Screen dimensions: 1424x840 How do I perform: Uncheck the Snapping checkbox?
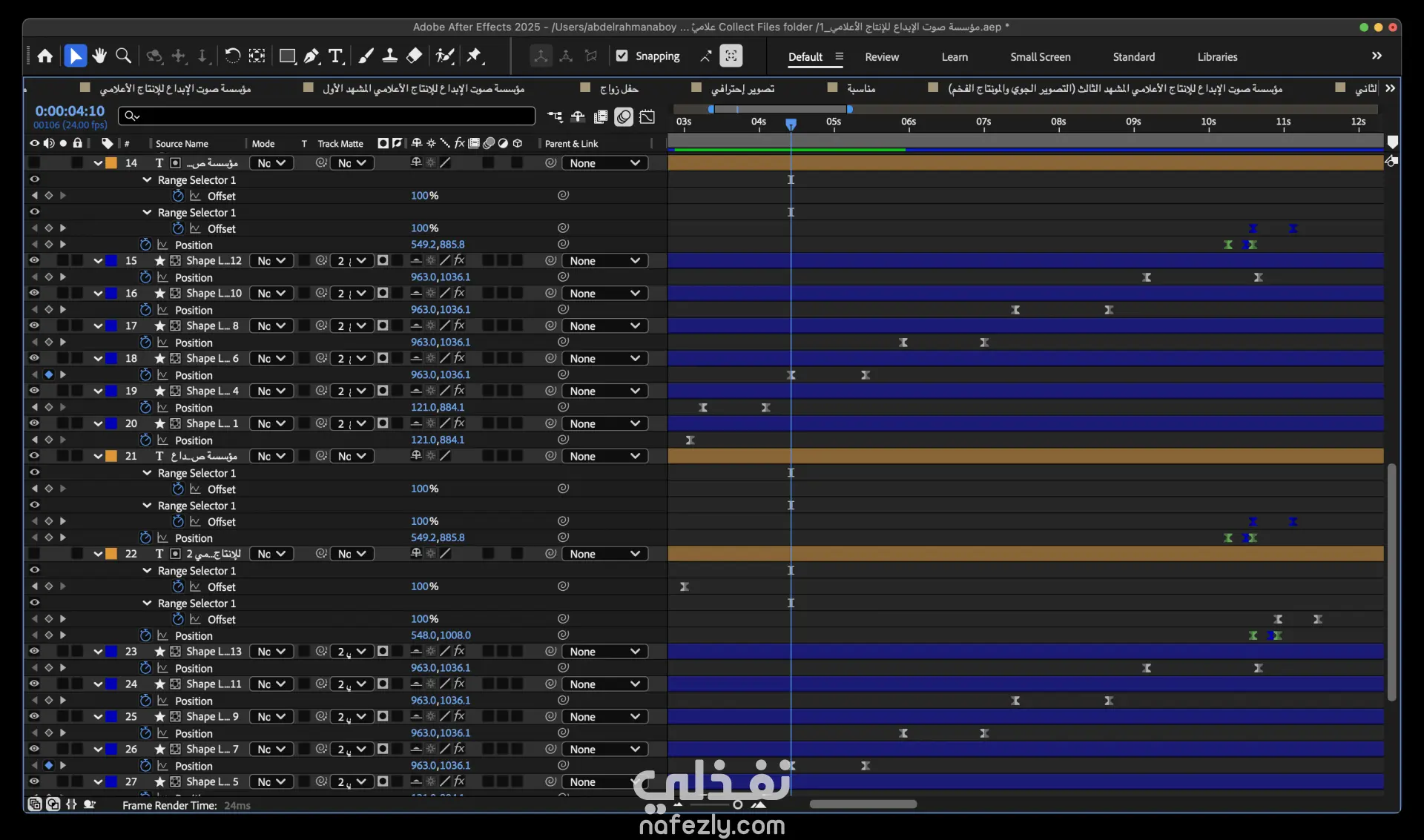click(622, 56)
